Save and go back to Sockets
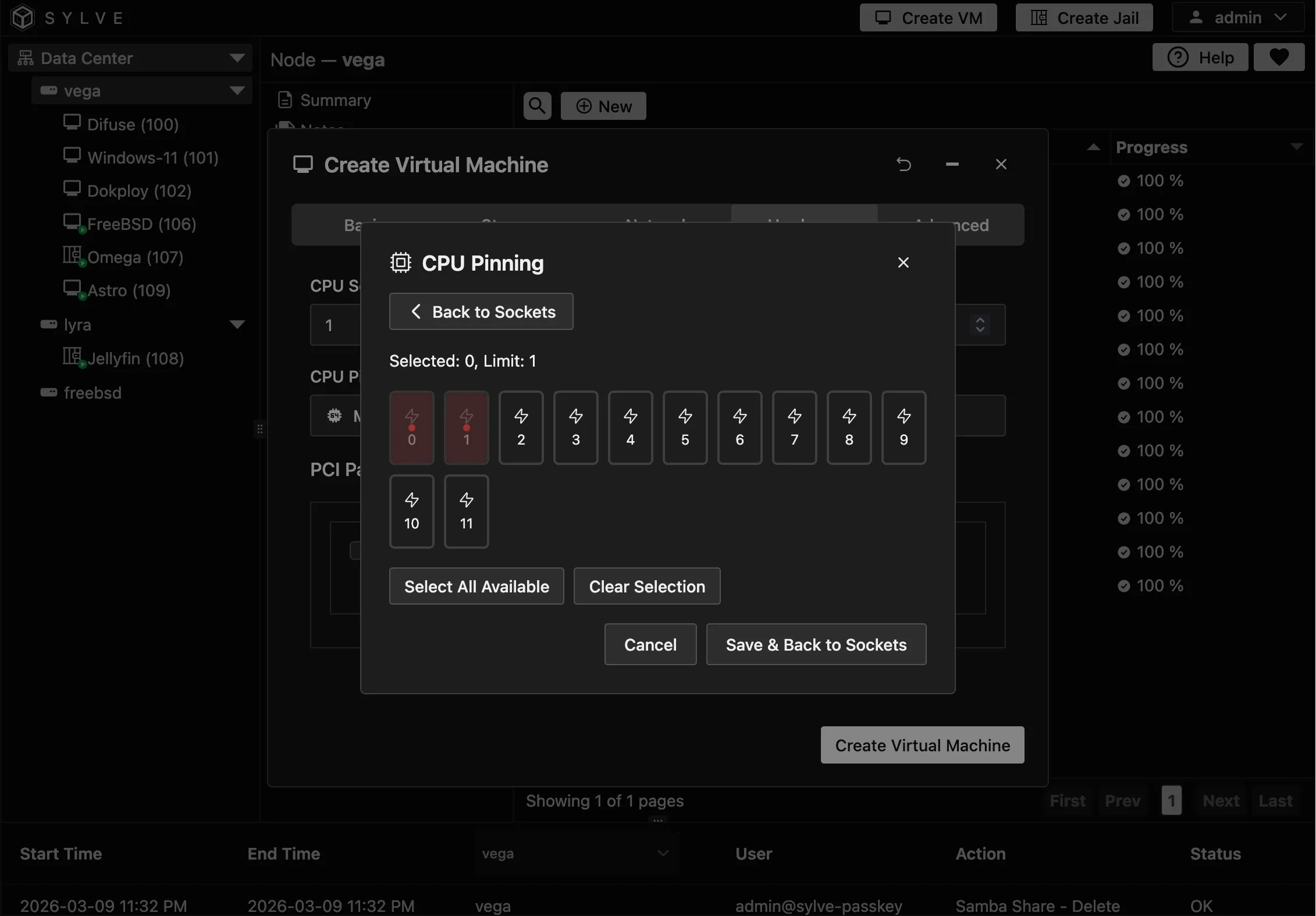The image size is (1316, 916). (816, 644)
